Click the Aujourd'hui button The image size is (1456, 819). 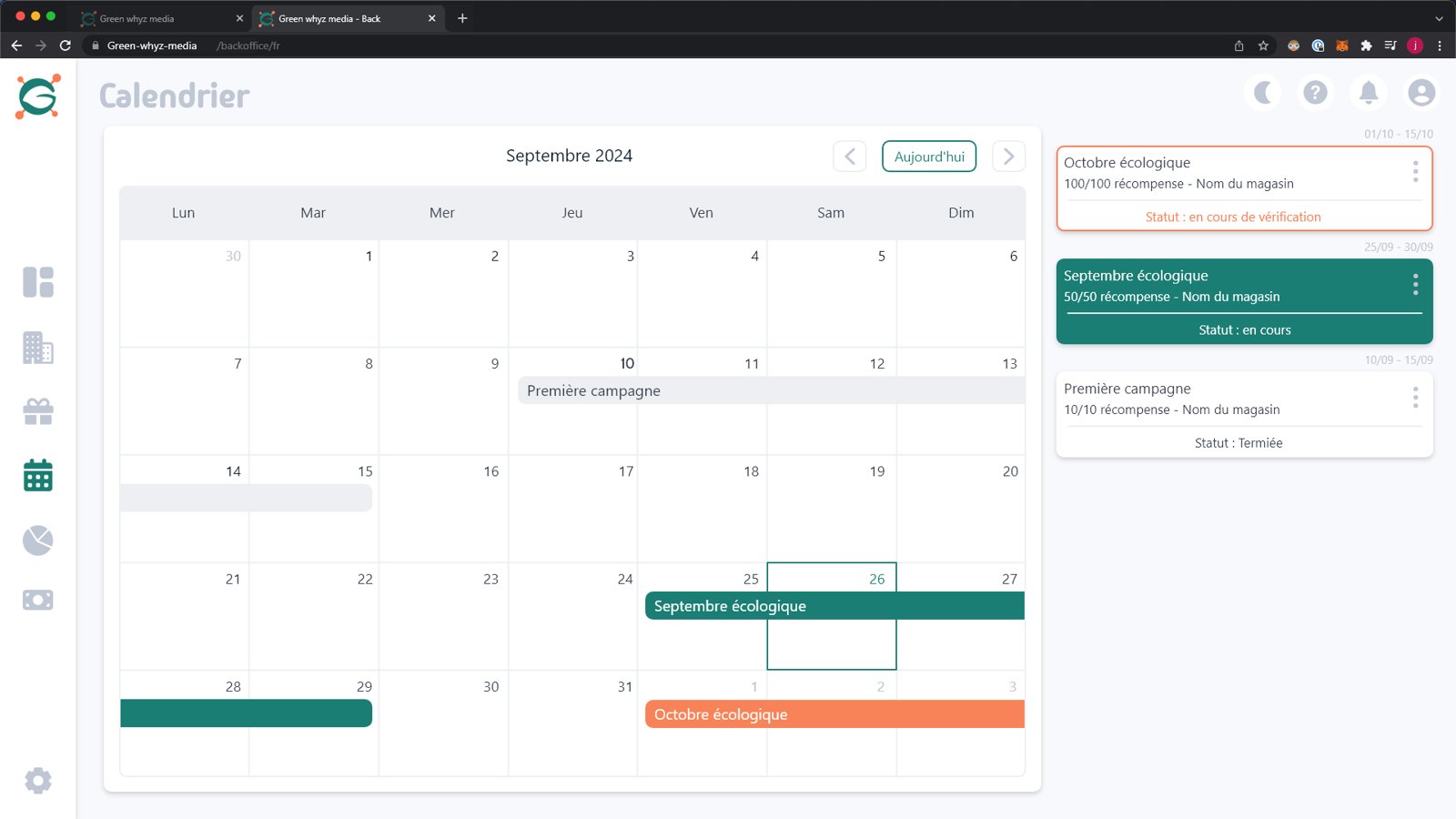pos(929,157)
